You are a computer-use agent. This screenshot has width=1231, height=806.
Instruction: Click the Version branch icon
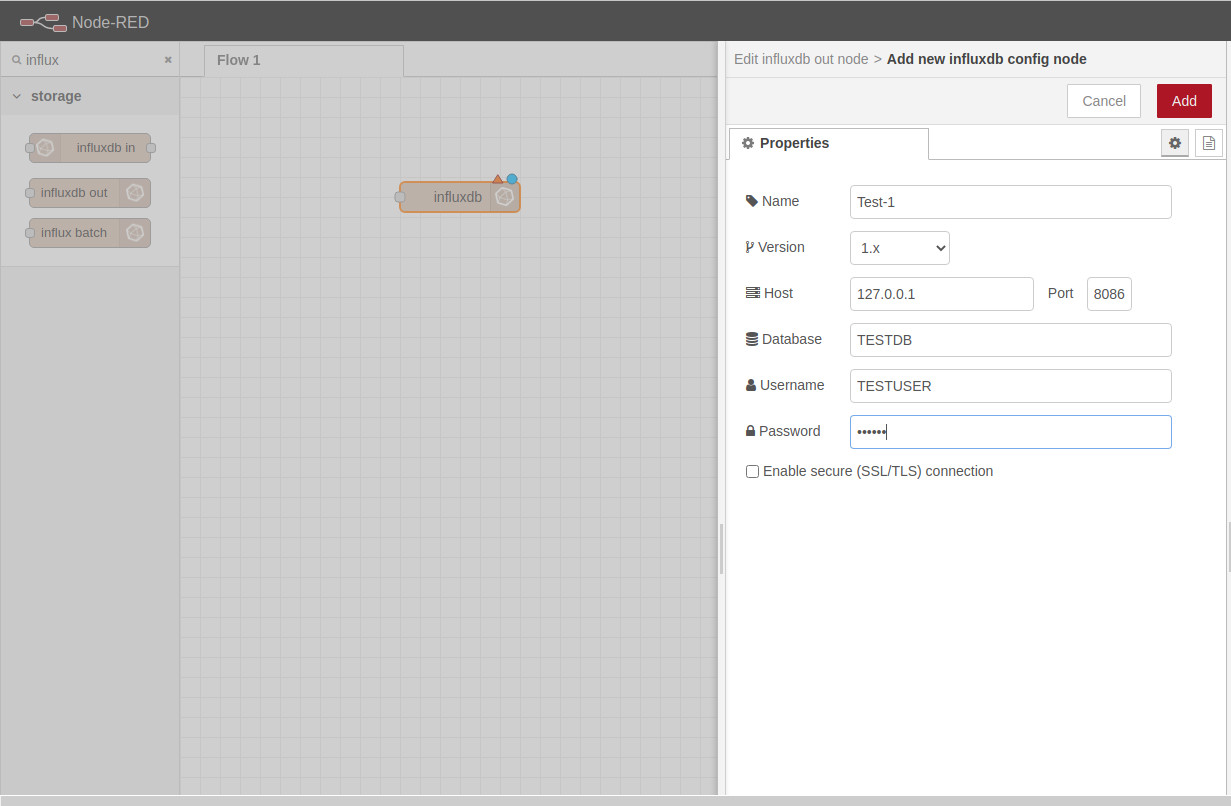click(750, 247)
